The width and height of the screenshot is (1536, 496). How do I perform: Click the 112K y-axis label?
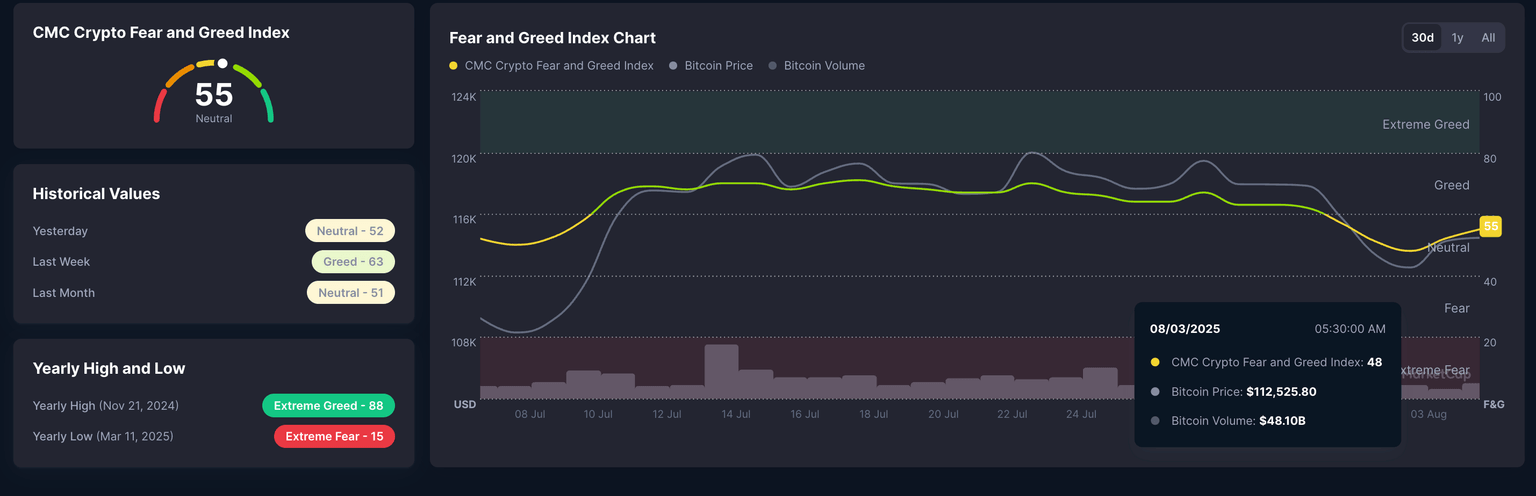[465, 282]
